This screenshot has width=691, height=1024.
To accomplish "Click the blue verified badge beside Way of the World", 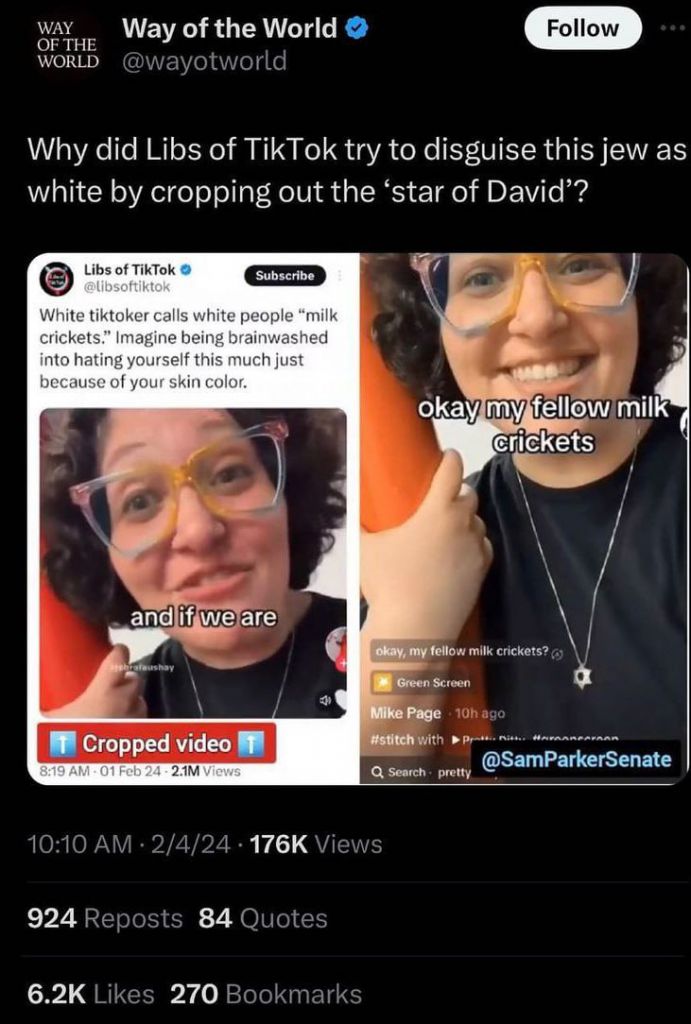I will click(x=357, y=28).
